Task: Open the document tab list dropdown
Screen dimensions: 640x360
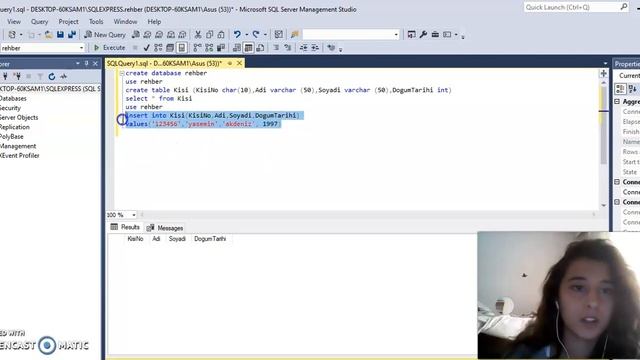Action: [x=605, y=63]
